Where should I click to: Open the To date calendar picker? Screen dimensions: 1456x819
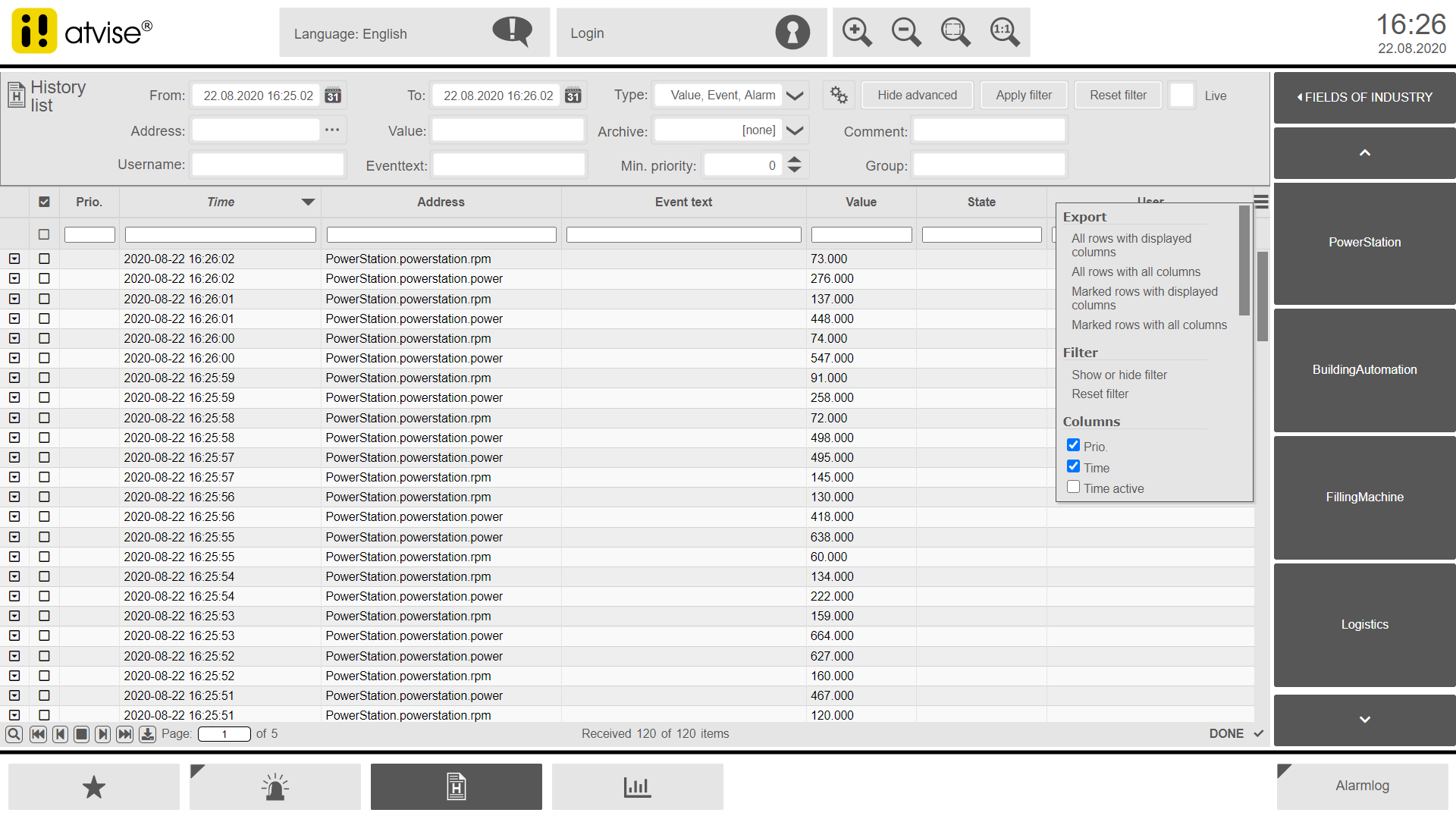[573, 96]
